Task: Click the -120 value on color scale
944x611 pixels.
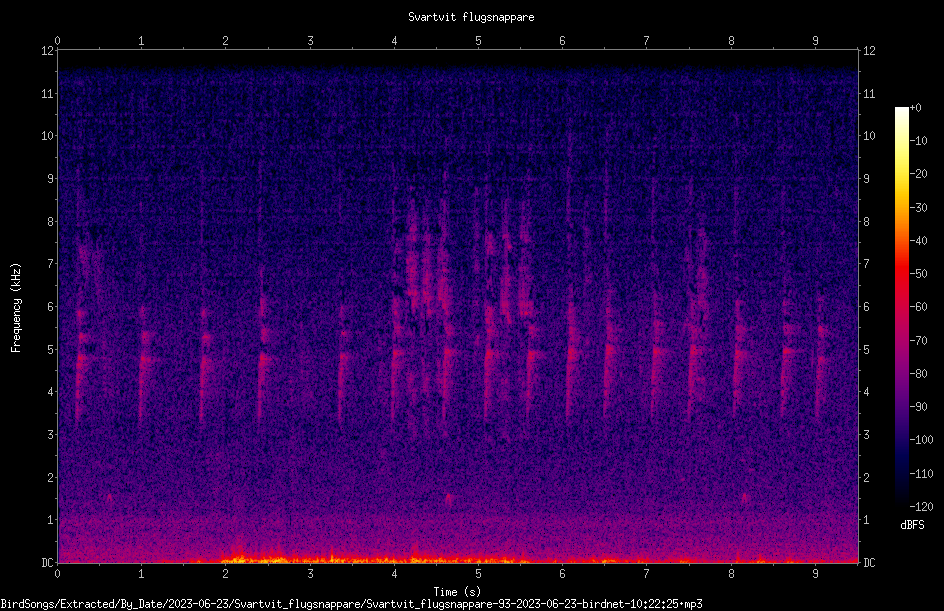Action: [921, 507]
